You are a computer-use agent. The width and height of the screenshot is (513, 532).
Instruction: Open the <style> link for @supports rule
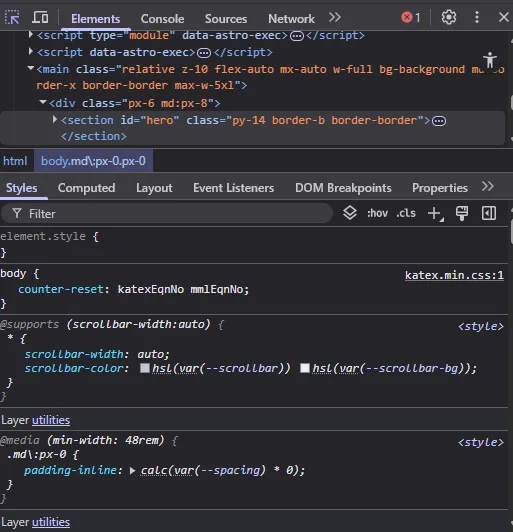pyautogui.click(x=481, y=326)
